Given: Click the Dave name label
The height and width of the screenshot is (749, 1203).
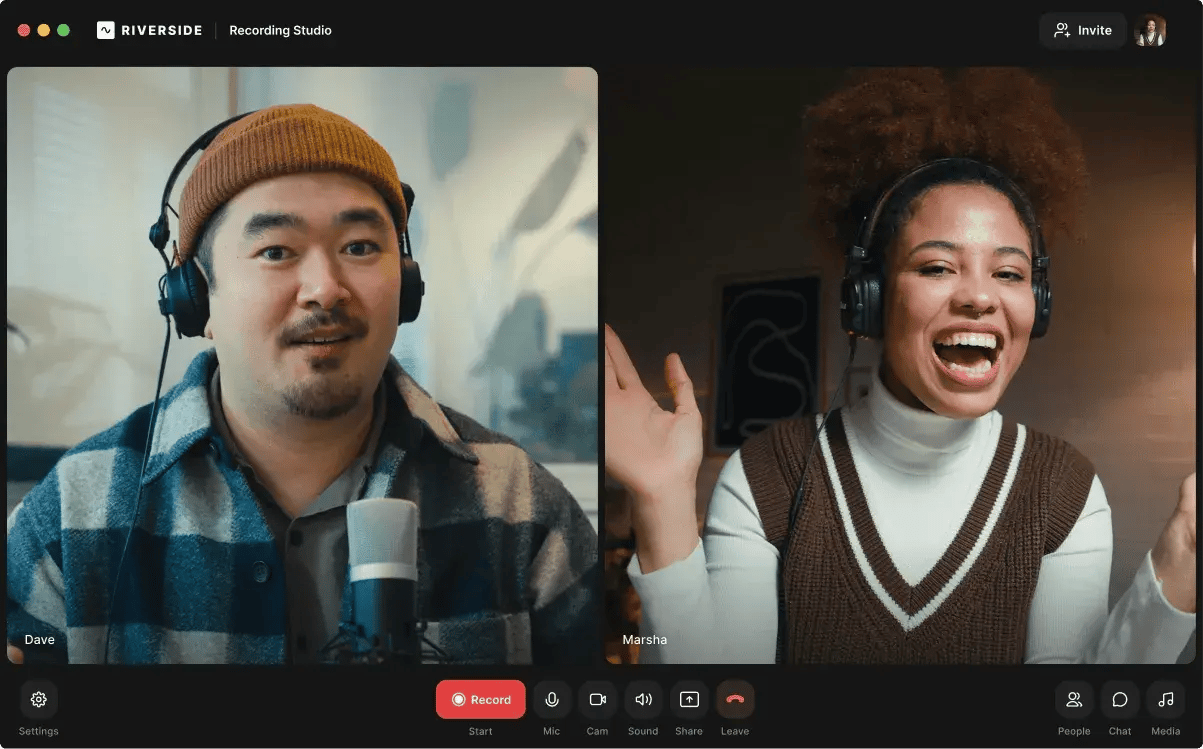Looking at the screenshot, I should pyautogui.click(x=40, y=640).
